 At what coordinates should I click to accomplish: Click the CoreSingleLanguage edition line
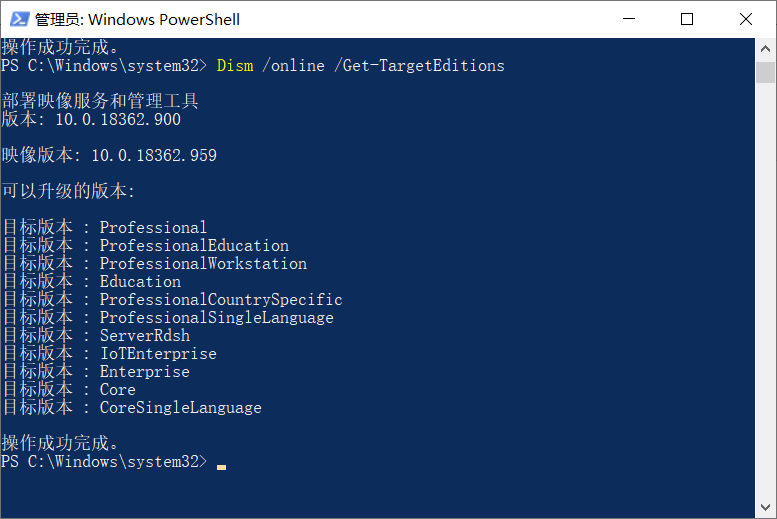132,407
